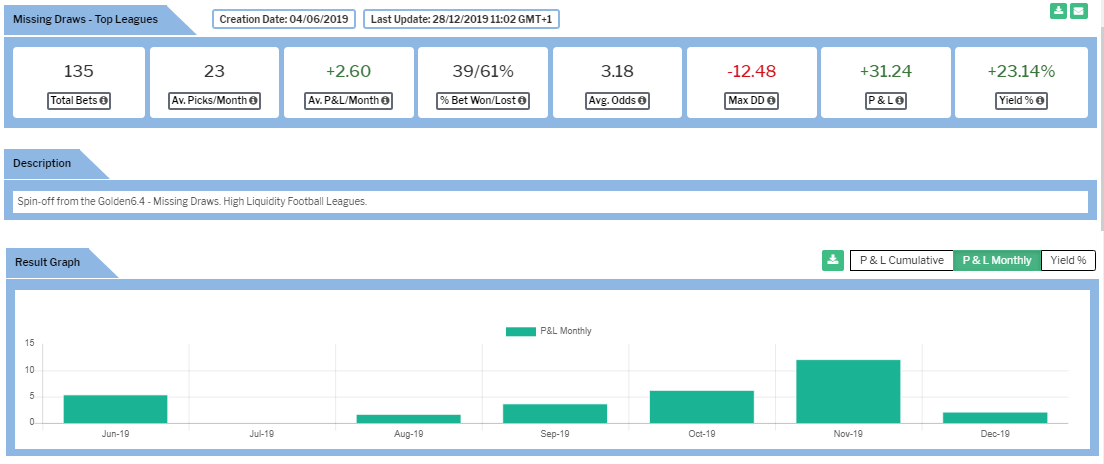
Task: Click the Result Graph section header
Action: click(47, 262)
